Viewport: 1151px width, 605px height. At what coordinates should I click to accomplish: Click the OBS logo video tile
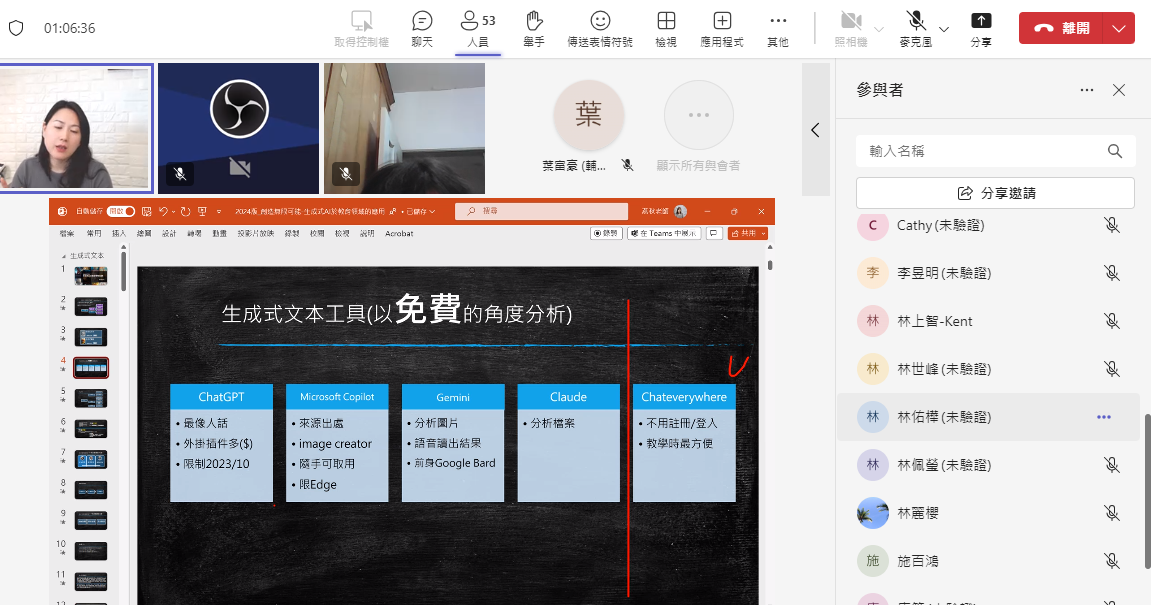(239, 128)
